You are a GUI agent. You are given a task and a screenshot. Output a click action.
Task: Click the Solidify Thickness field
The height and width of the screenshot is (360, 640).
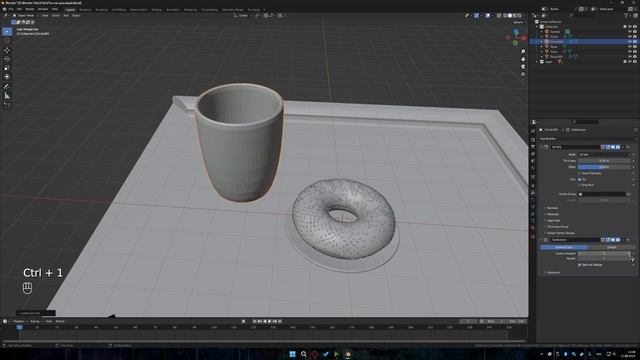tap(604, 161)
